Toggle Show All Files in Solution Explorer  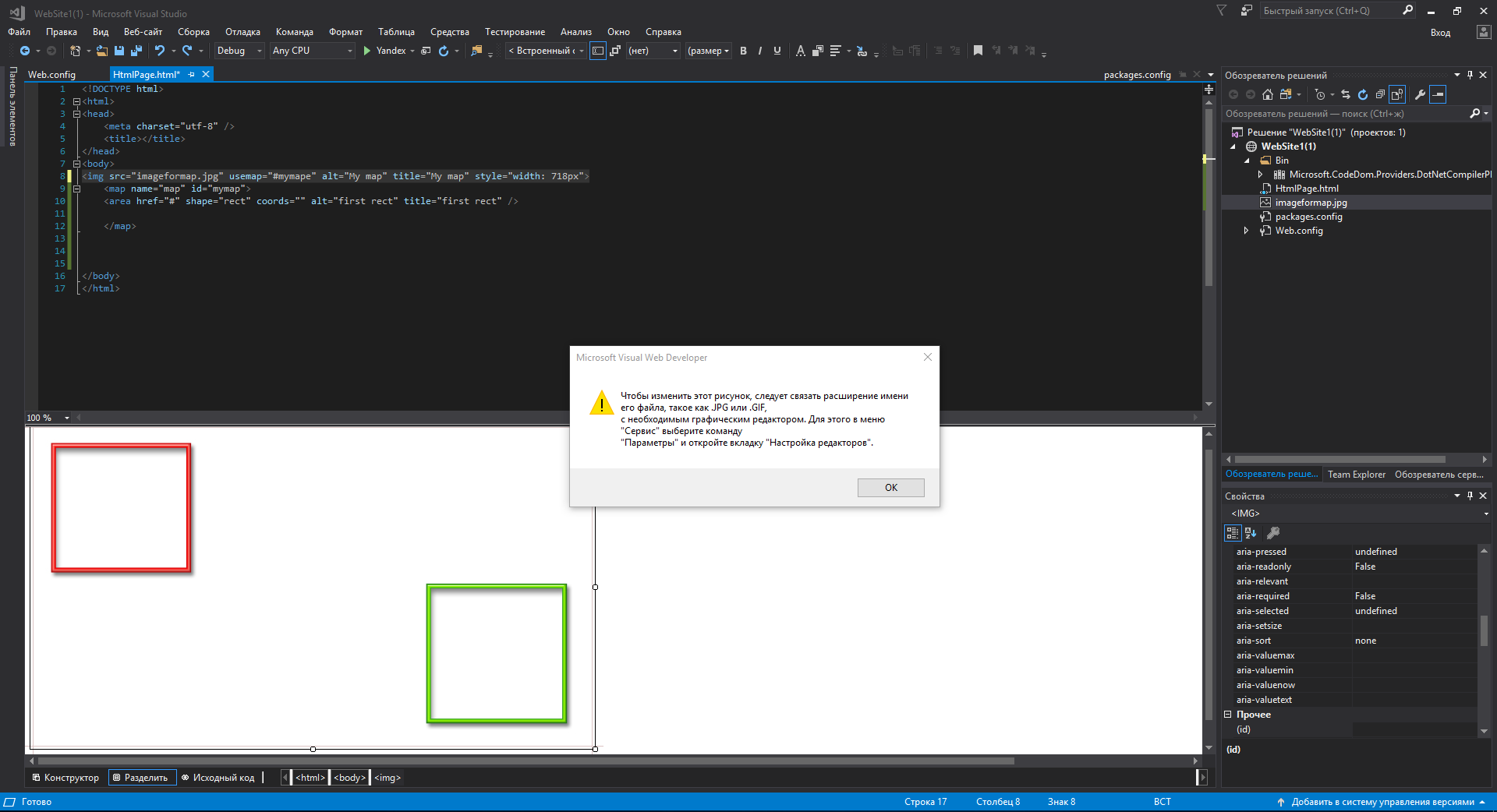click(x=1397, y=94)
